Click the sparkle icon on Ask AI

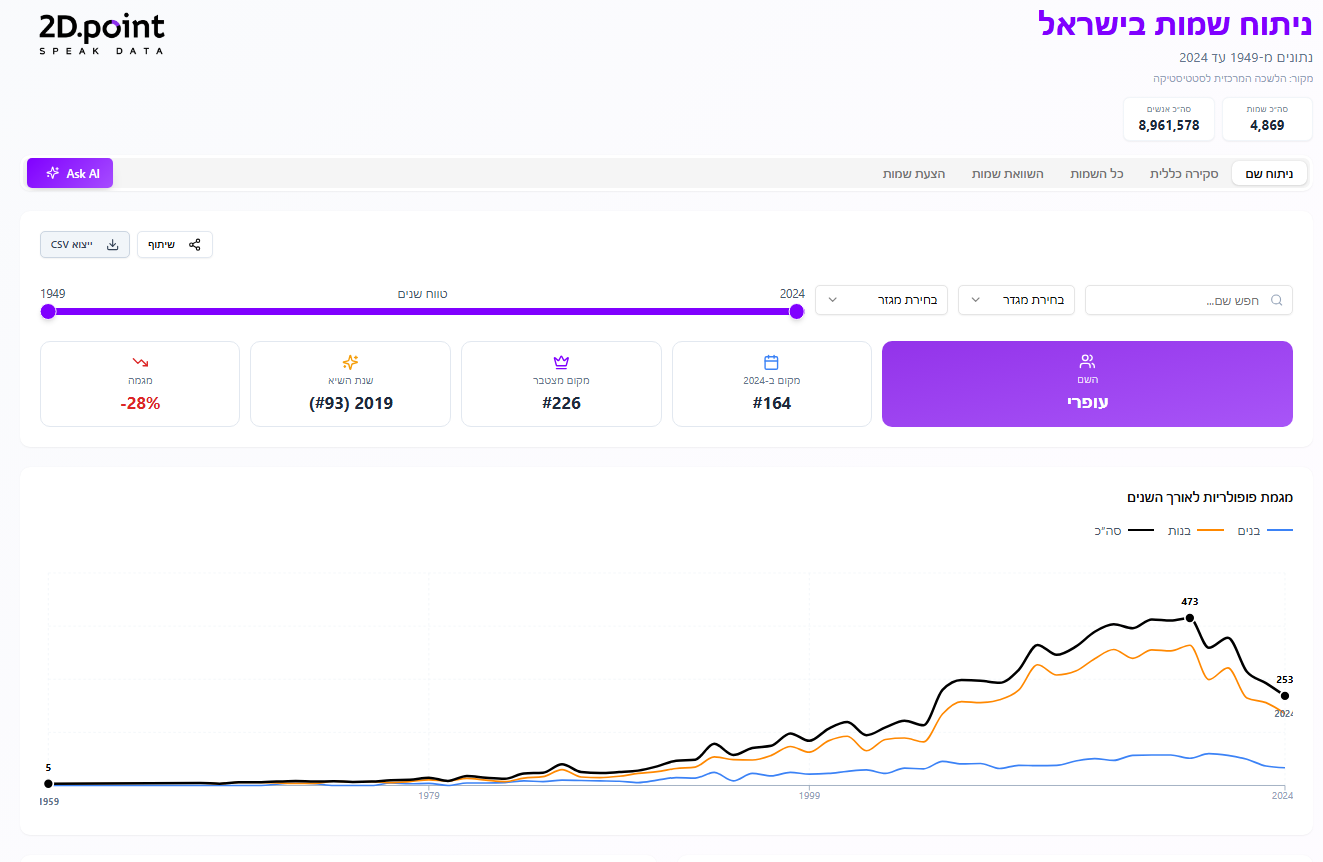[53, 173]
